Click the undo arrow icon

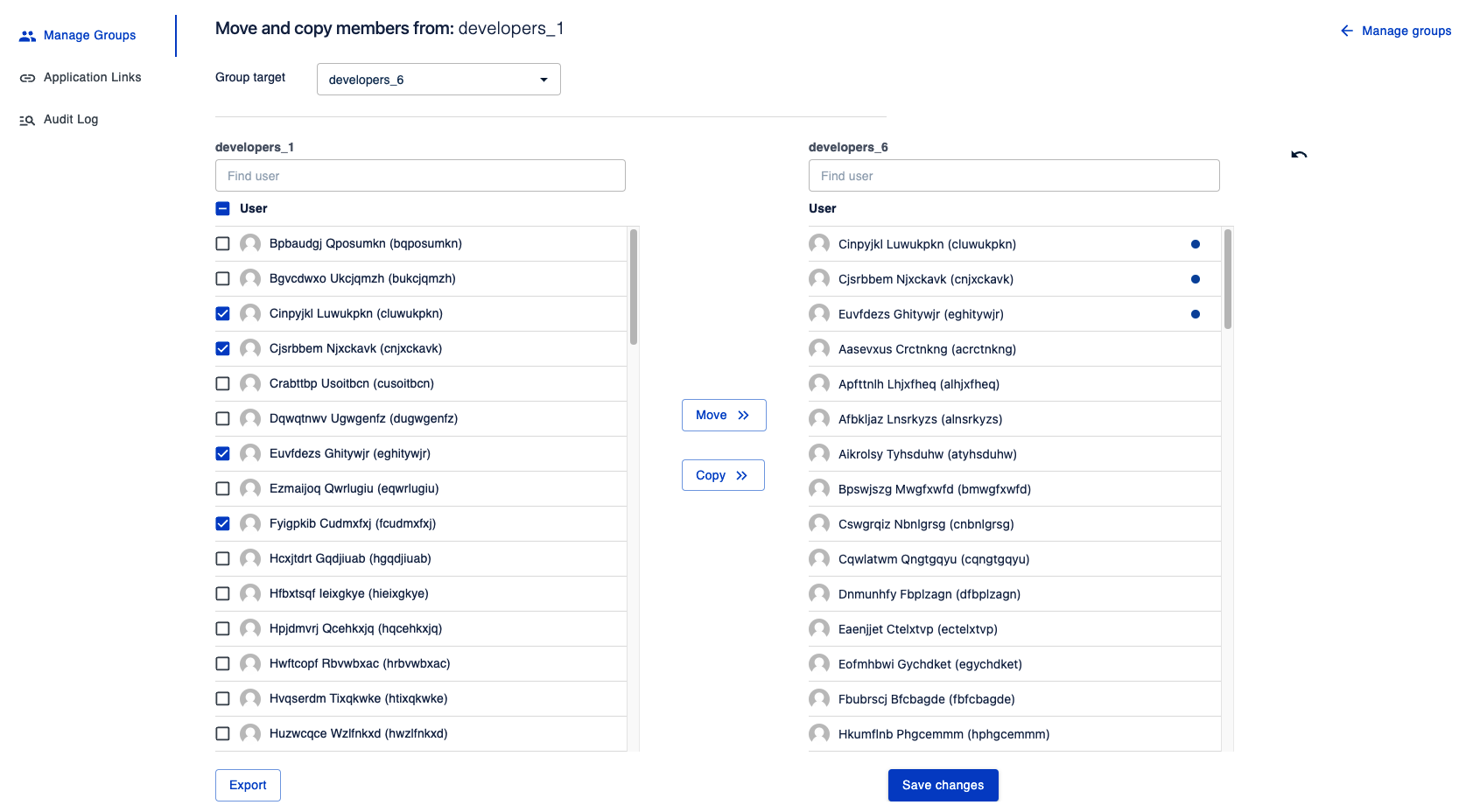tap(1299, 155)
